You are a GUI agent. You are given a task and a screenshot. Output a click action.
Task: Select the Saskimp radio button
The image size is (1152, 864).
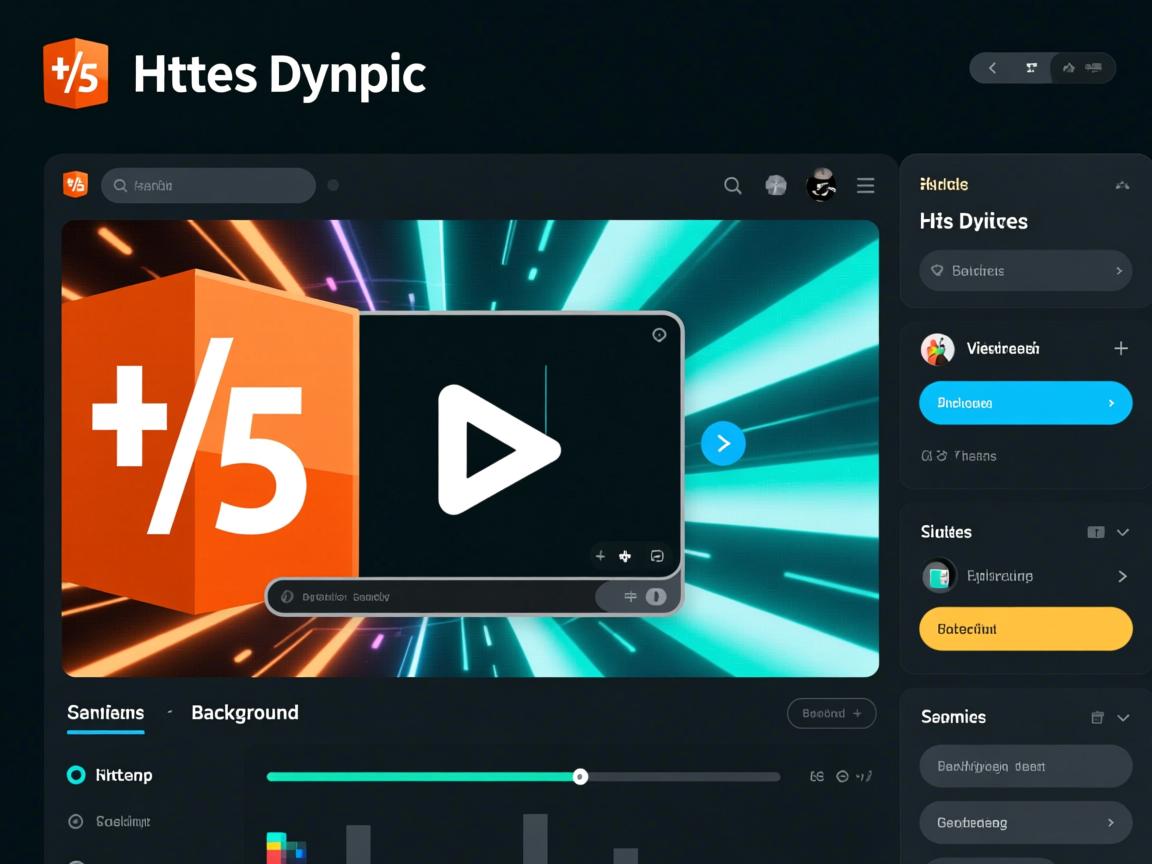[x=76, y=821]
